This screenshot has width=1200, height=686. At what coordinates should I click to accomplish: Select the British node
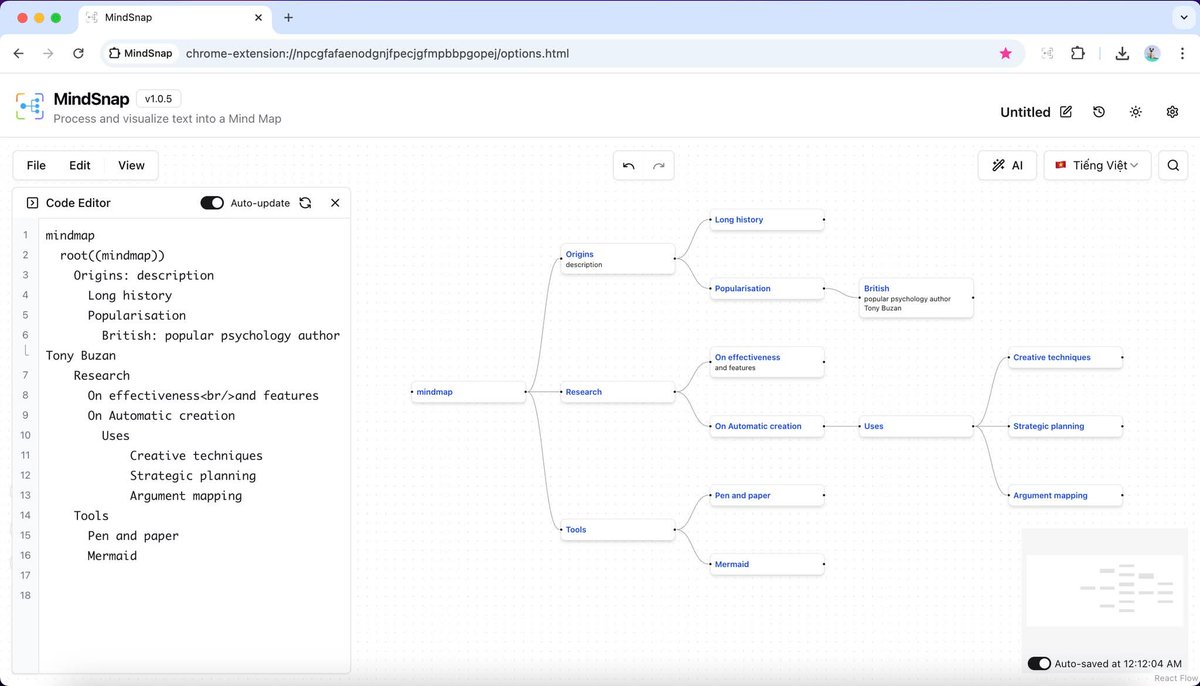916,298
